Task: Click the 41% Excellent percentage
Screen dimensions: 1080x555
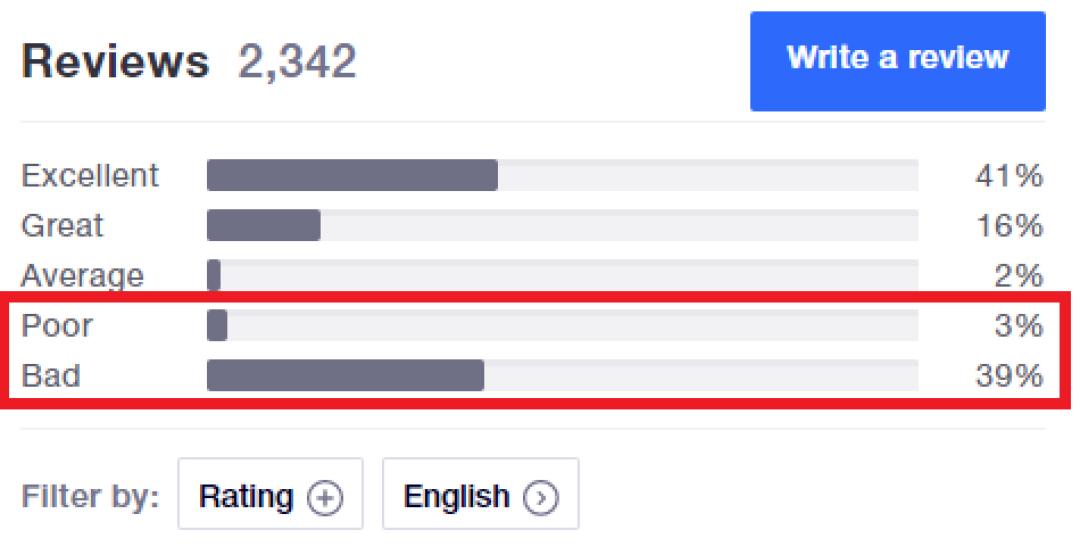Action: (1009, 176)
